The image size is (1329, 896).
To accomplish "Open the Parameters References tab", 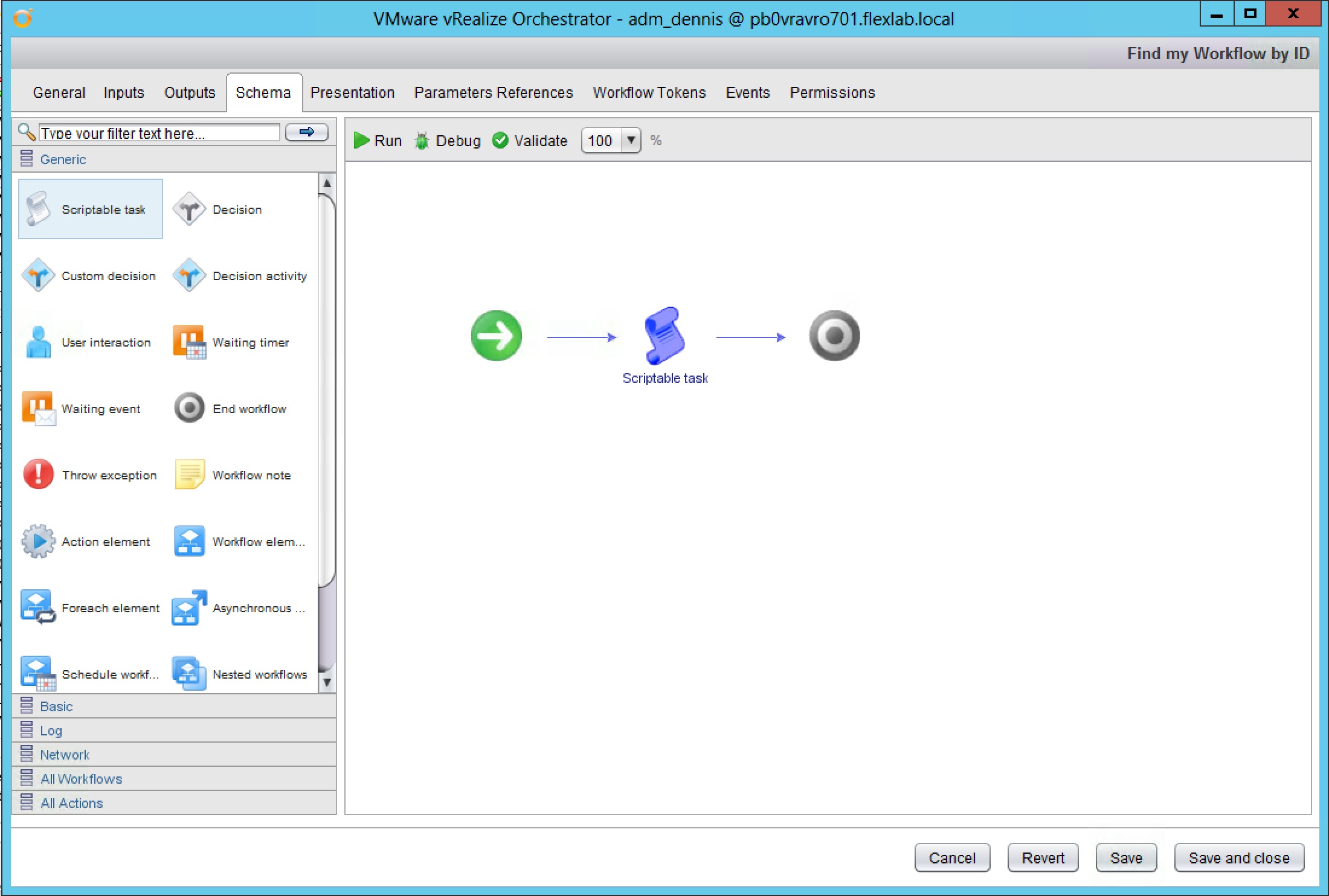I will tap(494, 92).
